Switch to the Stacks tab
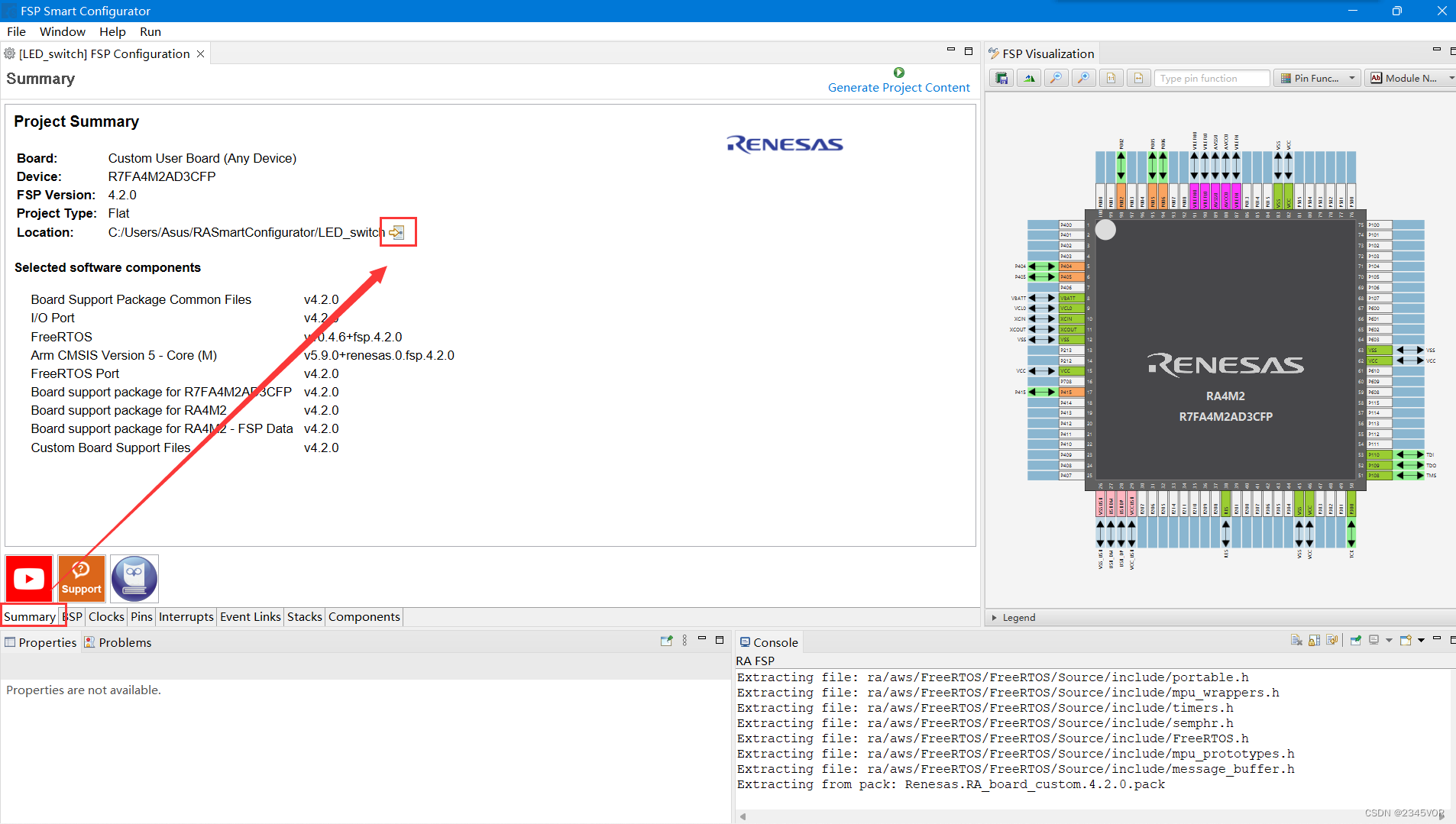 click(x=305, y=617)
